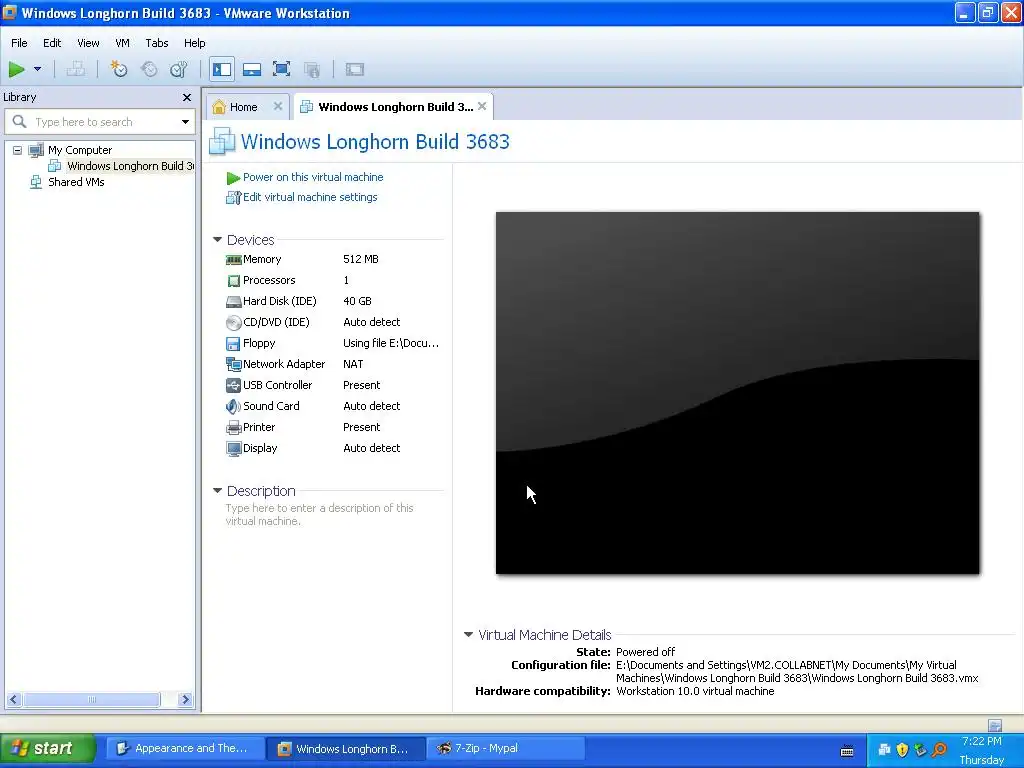Select the Windows Longhorn Build 3... tab

(395, 107)
